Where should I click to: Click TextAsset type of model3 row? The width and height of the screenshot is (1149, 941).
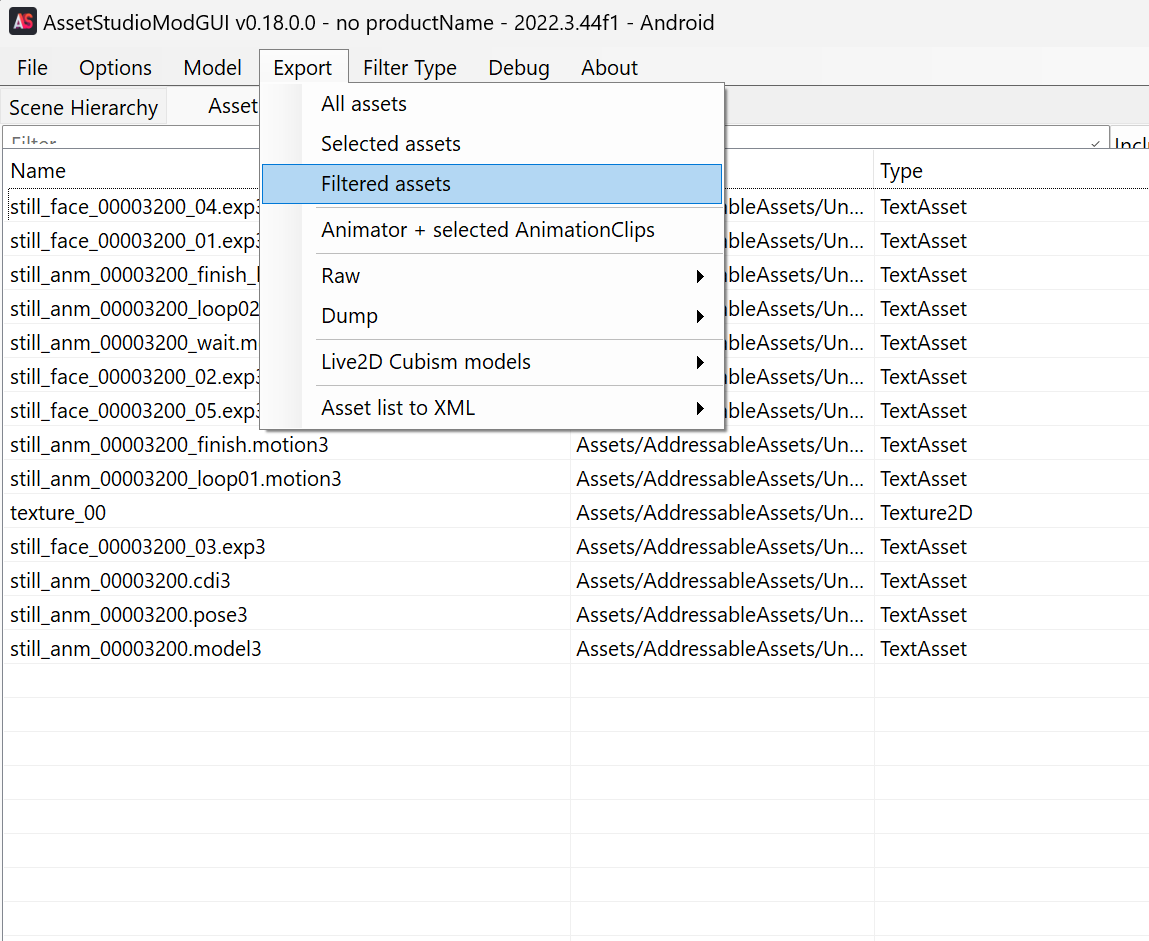[x=923, y=649]
